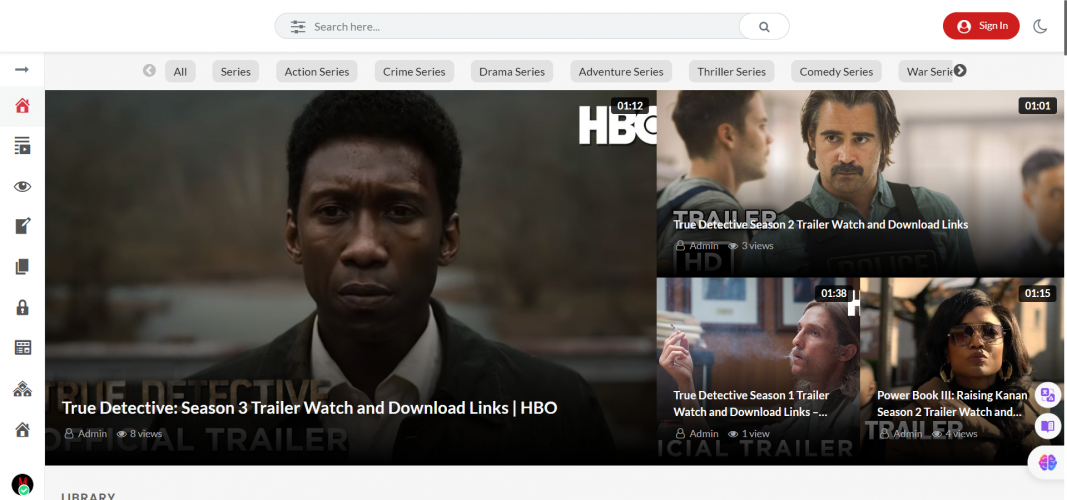Open 'True Detective: Season 3 Trailer' title link

(x=310, y=408)
